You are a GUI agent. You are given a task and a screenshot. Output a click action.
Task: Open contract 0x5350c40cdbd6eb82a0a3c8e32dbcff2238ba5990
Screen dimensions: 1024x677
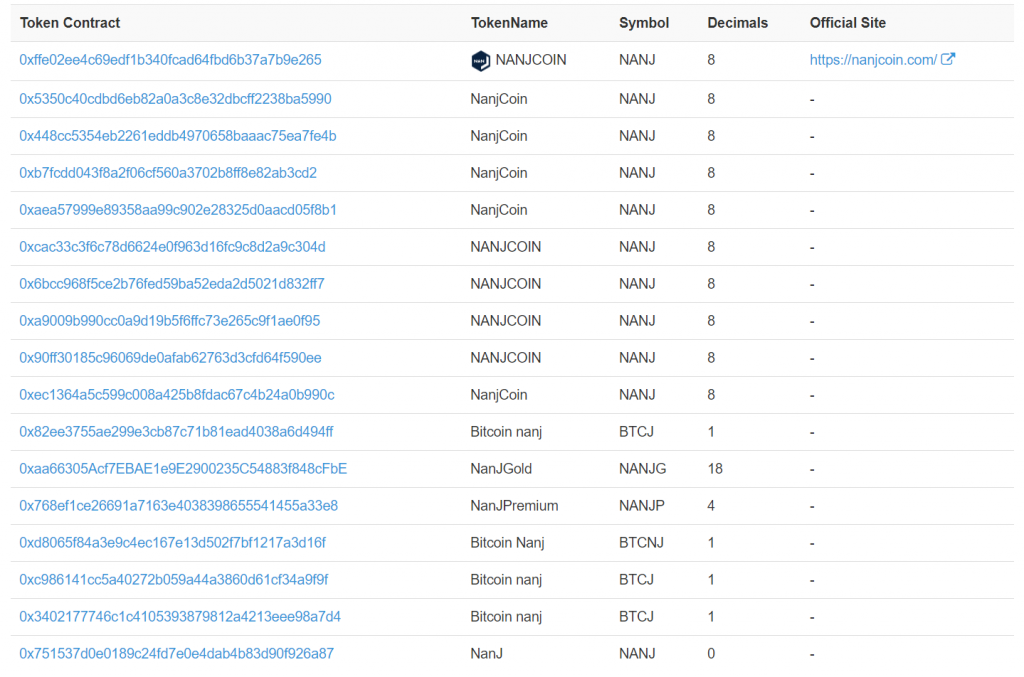(x=175, y=99)
